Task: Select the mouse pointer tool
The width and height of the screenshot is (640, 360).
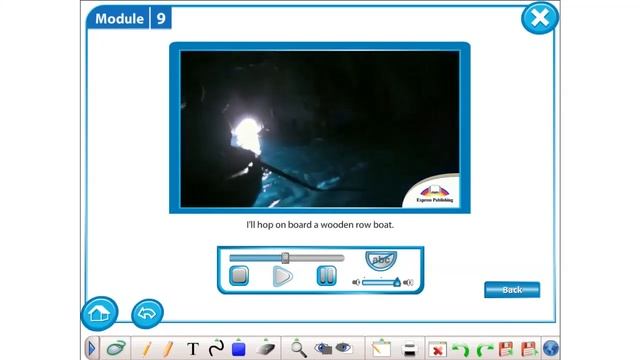Action: click(x=116, y=348)
